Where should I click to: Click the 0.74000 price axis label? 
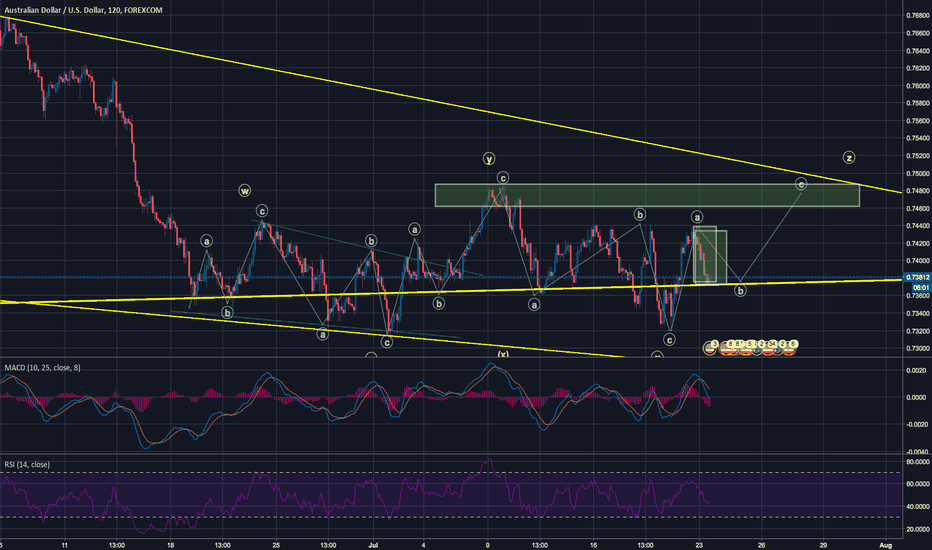coord(918,261)
